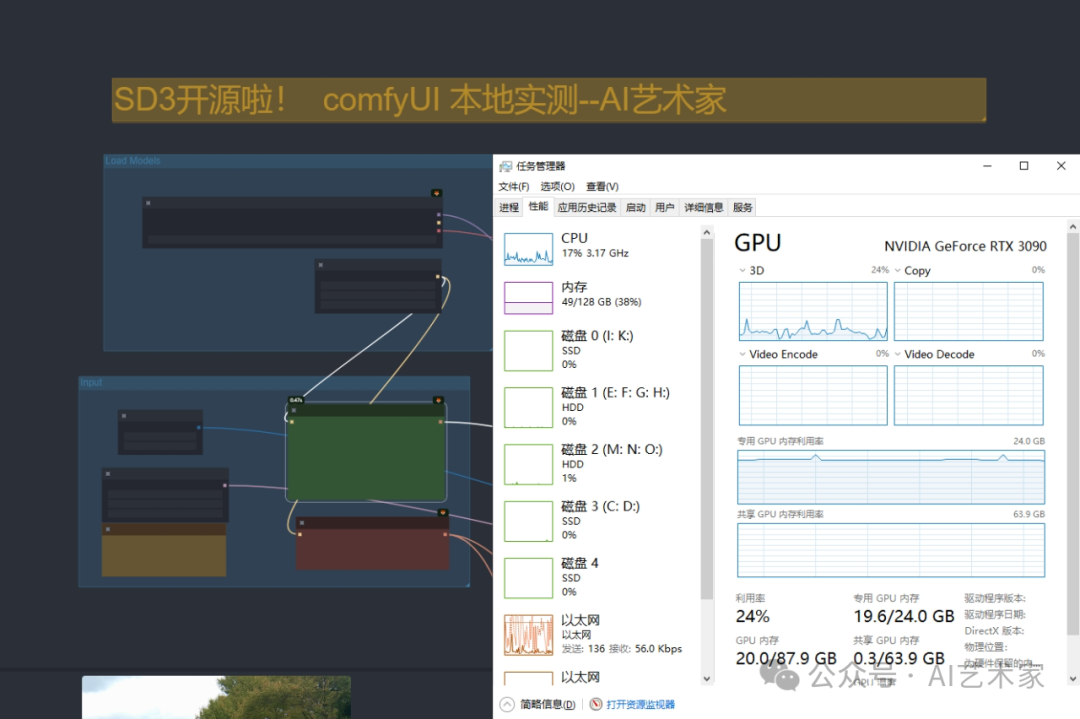Open the 文件(F) menu
Screen dimensions: 1080x719
(513, 186)
